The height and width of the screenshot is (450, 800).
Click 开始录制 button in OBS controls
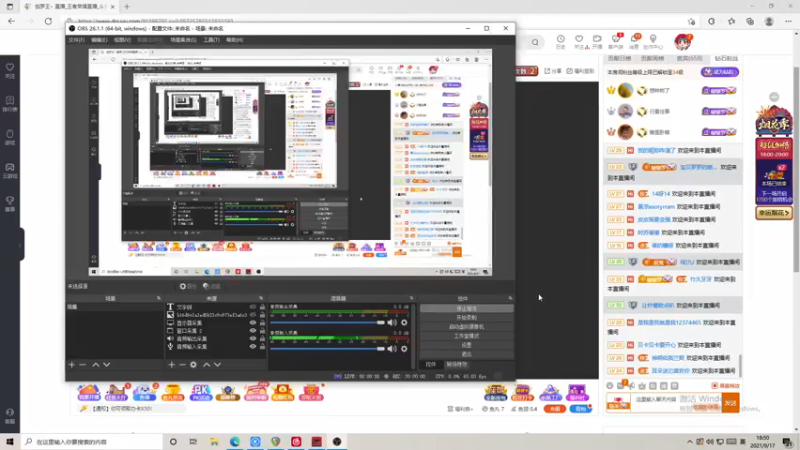coord(466,318)
